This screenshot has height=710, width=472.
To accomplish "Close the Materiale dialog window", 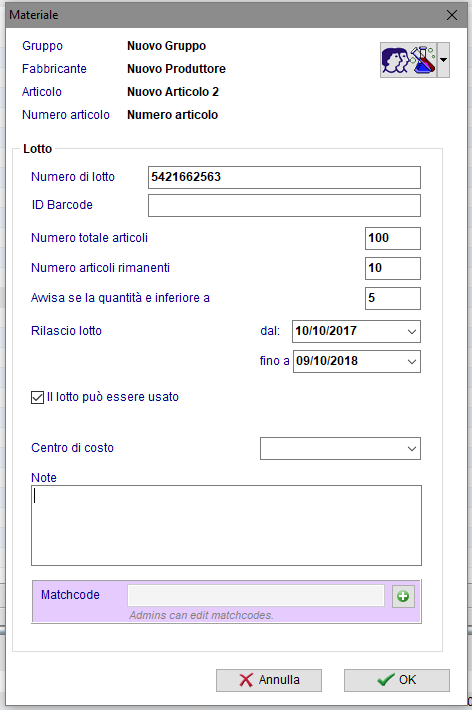I will [x=452, y=15].
